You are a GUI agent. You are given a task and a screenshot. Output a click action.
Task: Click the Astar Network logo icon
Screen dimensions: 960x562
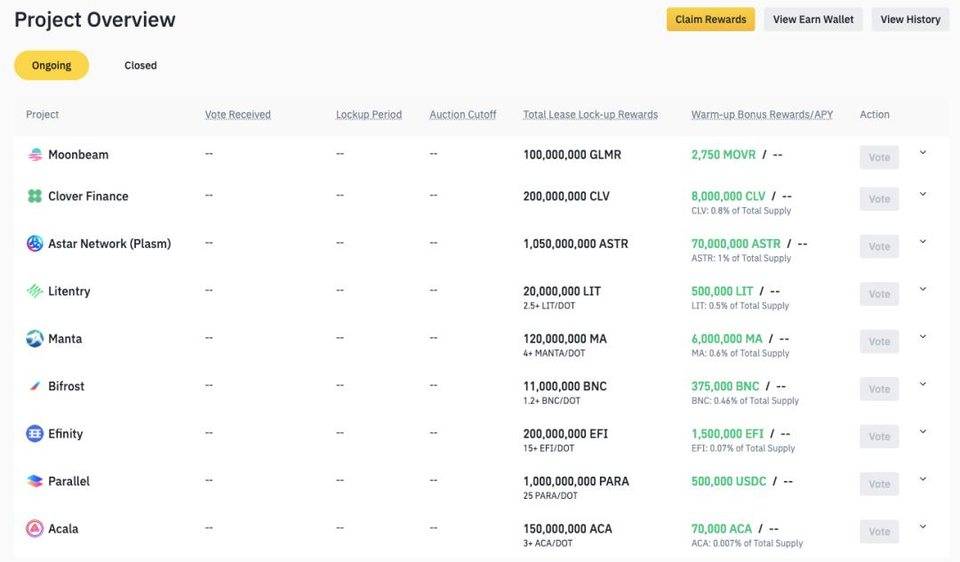pyautogui.click(x=35, y=244)
